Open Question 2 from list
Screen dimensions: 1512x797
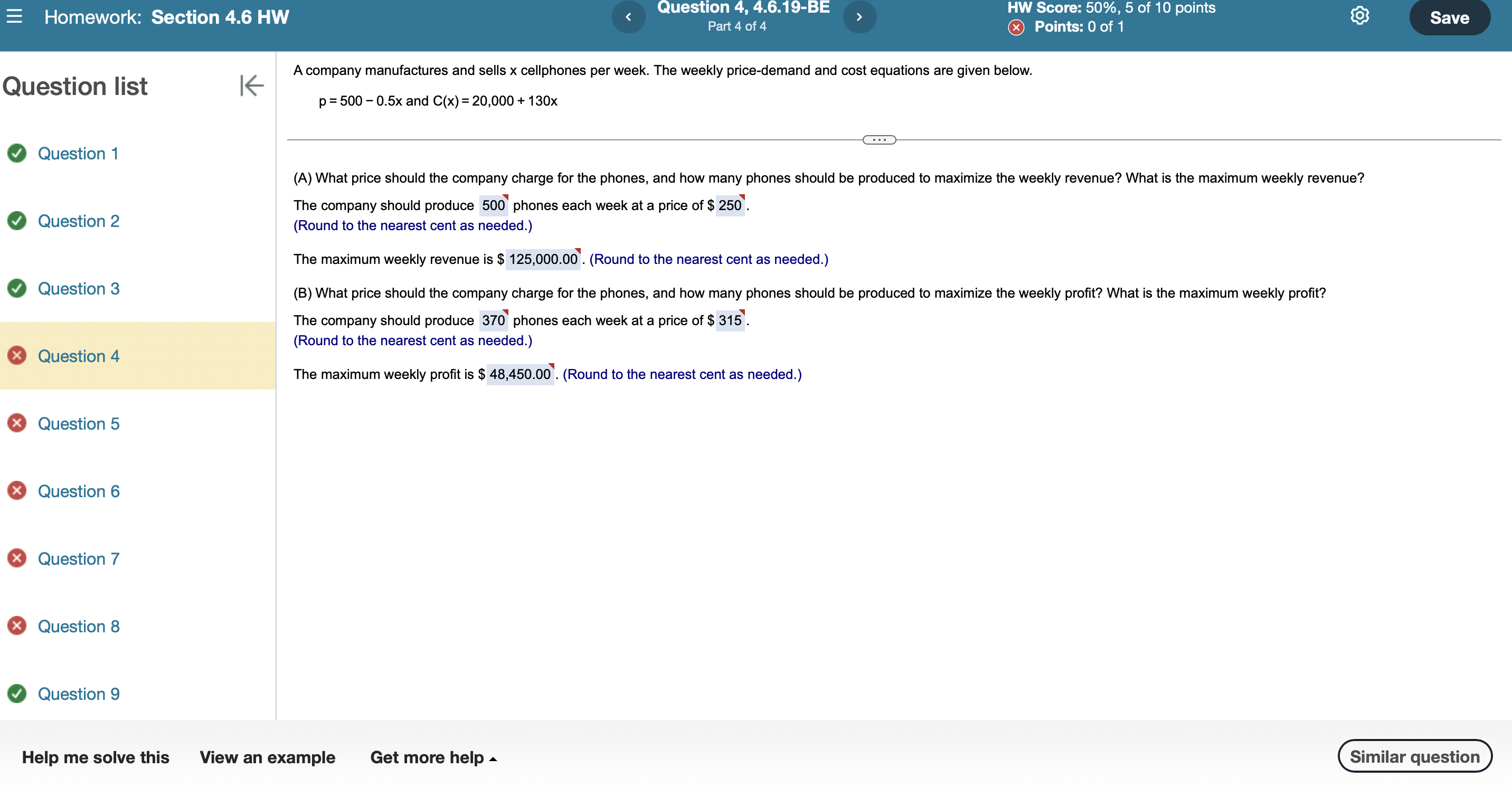[79, 221]
